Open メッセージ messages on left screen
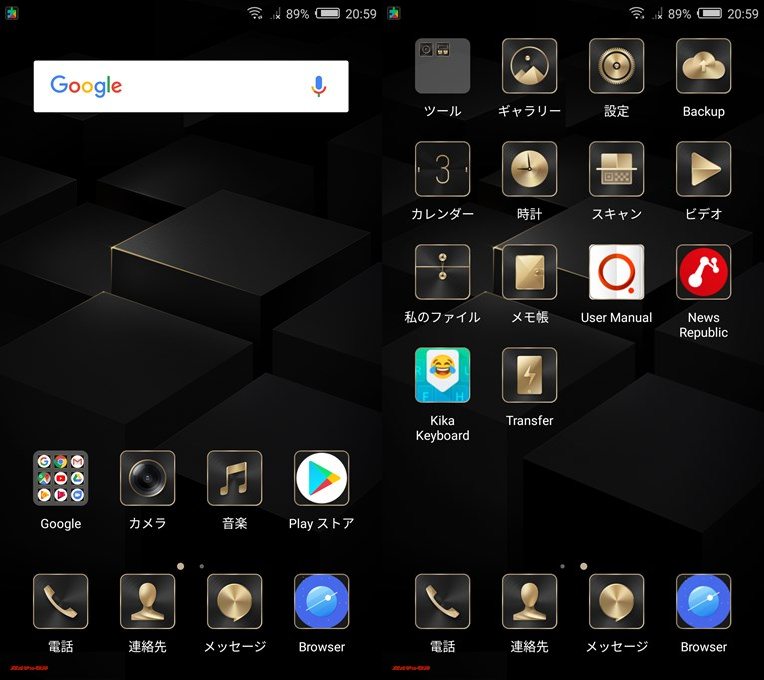This screenshot has width=764, height=680. (x=234, y=601)
